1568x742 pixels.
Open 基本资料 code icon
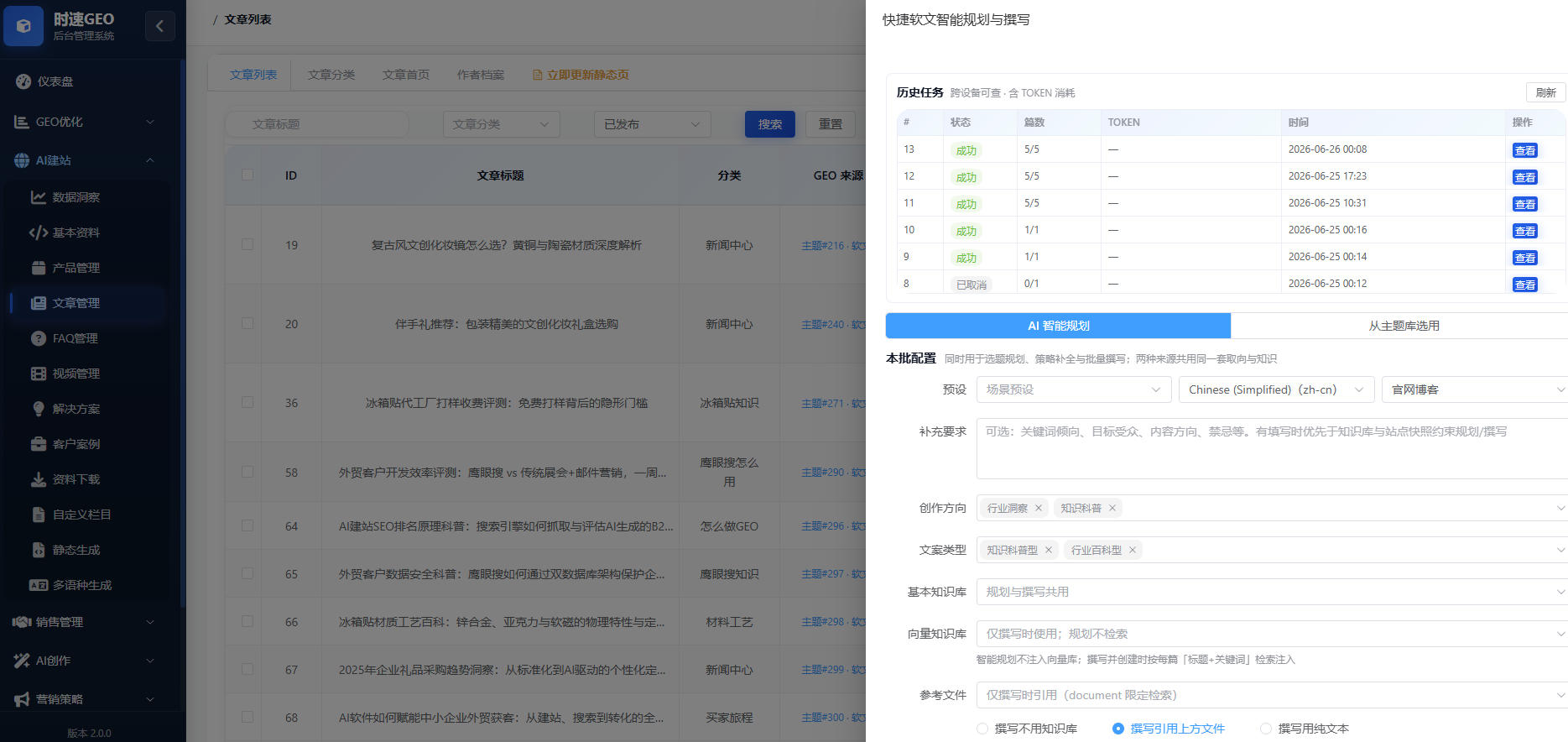39,233
